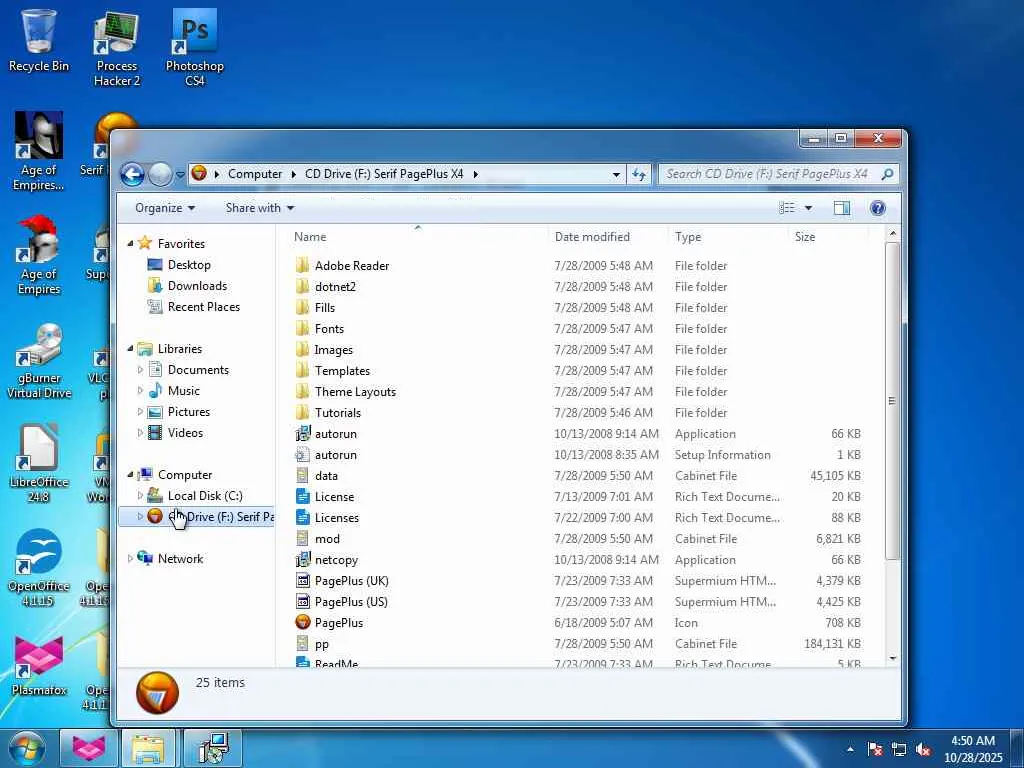Select the Plasmafox desktop shortcut
The image size is (1024, 768).
click(39, 665)
